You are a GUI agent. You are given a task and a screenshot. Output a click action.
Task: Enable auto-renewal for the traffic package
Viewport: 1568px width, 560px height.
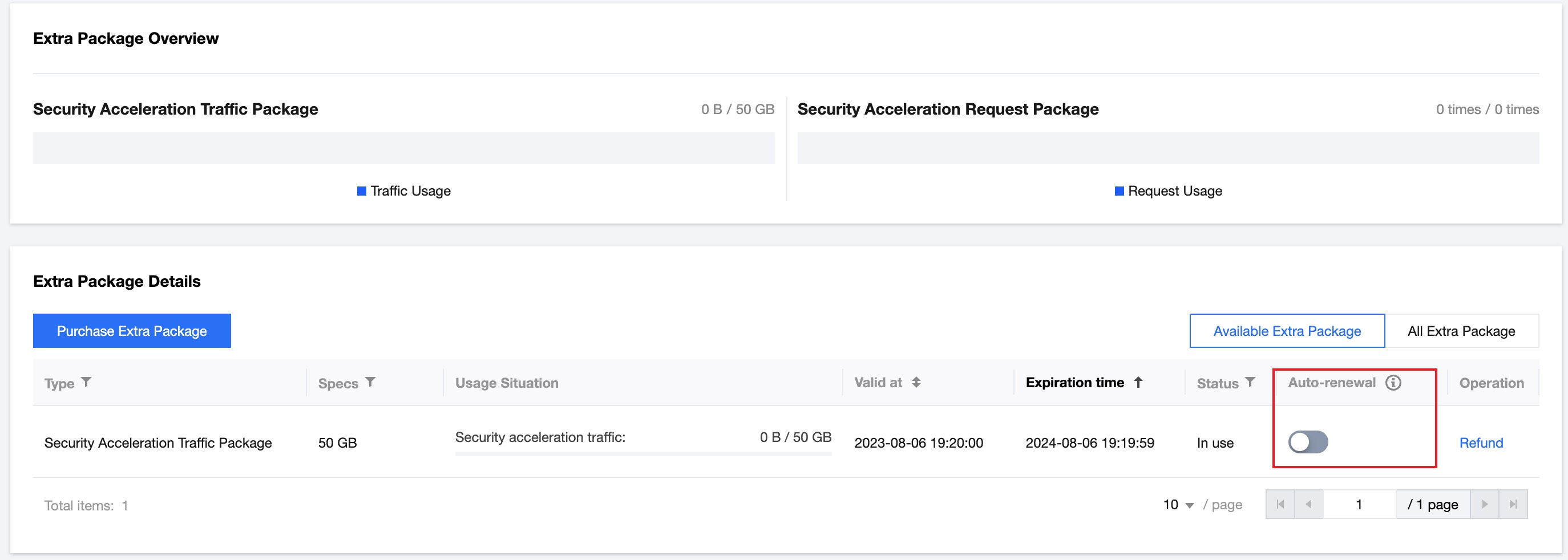pos(1307,442)
